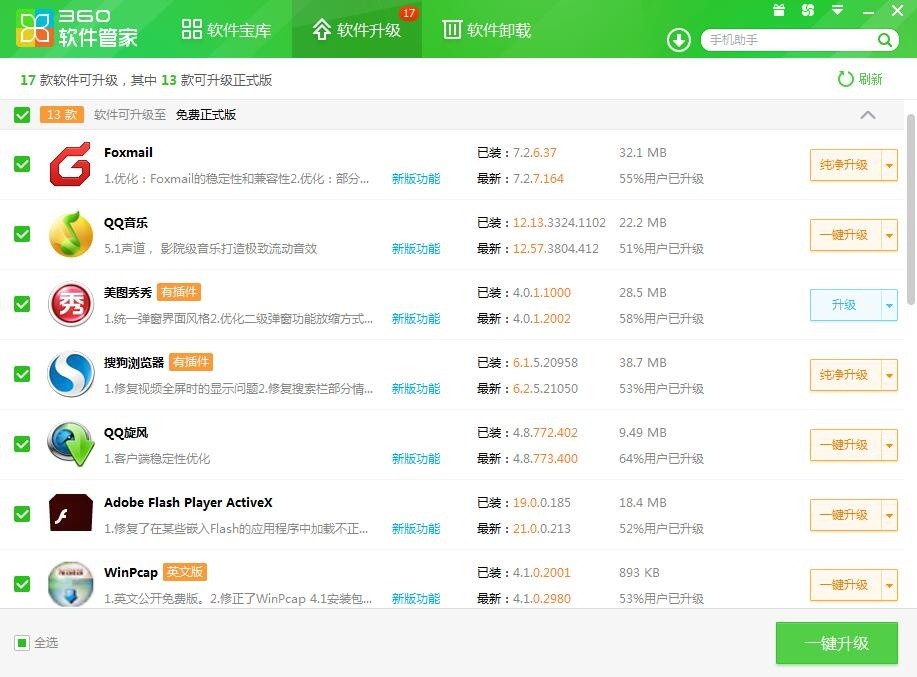Click the 手机助手 search input field

point(790,40)
